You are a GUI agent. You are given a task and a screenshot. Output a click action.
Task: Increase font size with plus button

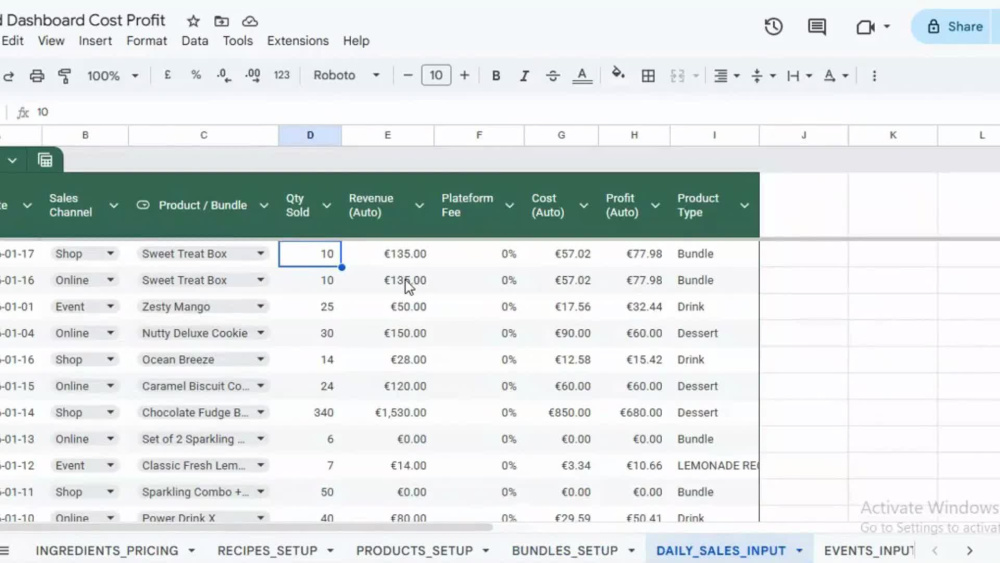coord(464,75)
